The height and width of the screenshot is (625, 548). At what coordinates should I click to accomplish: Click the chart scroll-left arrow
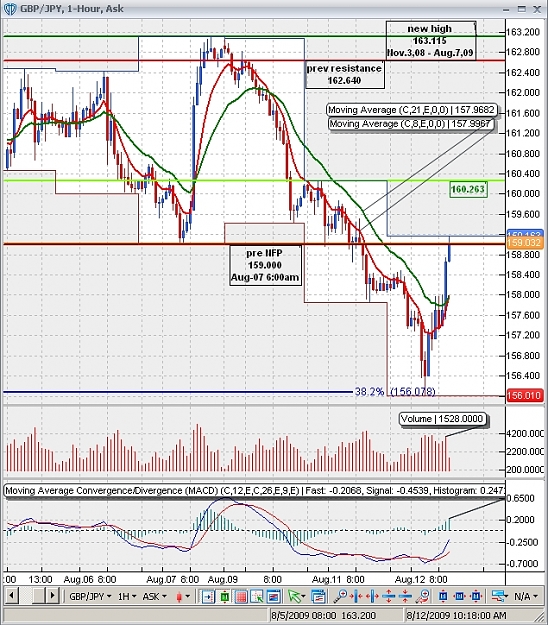click(12, 596)
